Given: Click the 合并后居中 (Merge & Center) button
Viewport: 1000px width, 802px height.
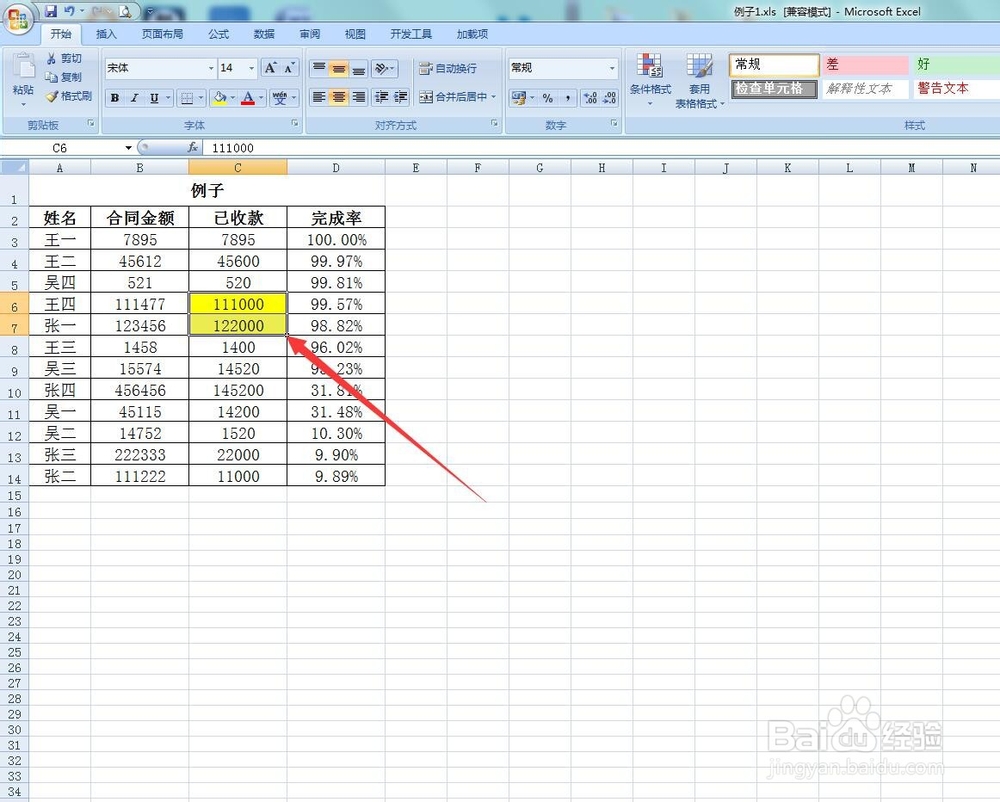Looking at the screenshot, I should pos(452,99).
